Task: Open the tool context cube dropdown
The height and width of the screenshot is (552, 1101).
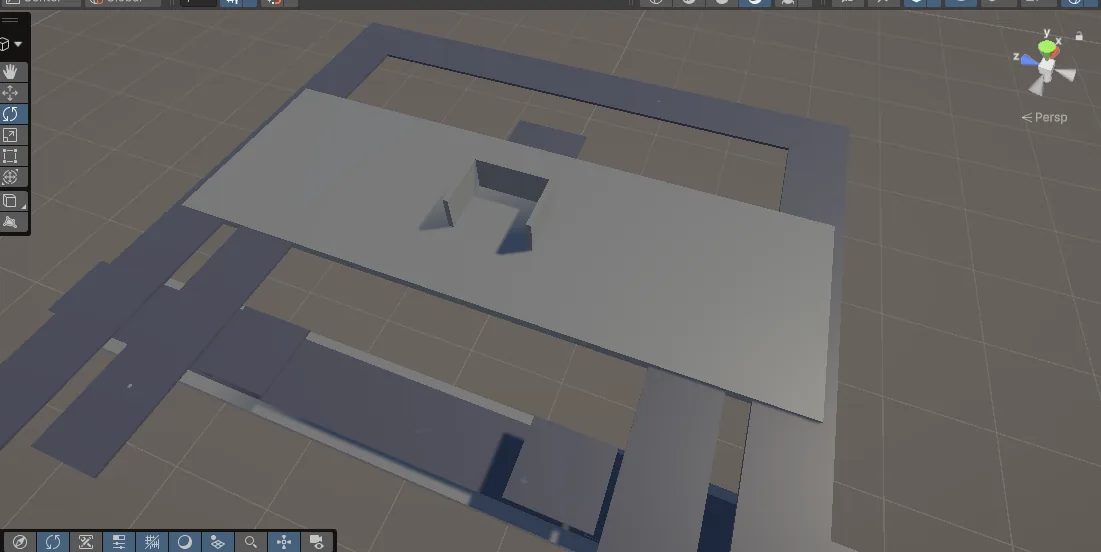Action: point(11,44)
